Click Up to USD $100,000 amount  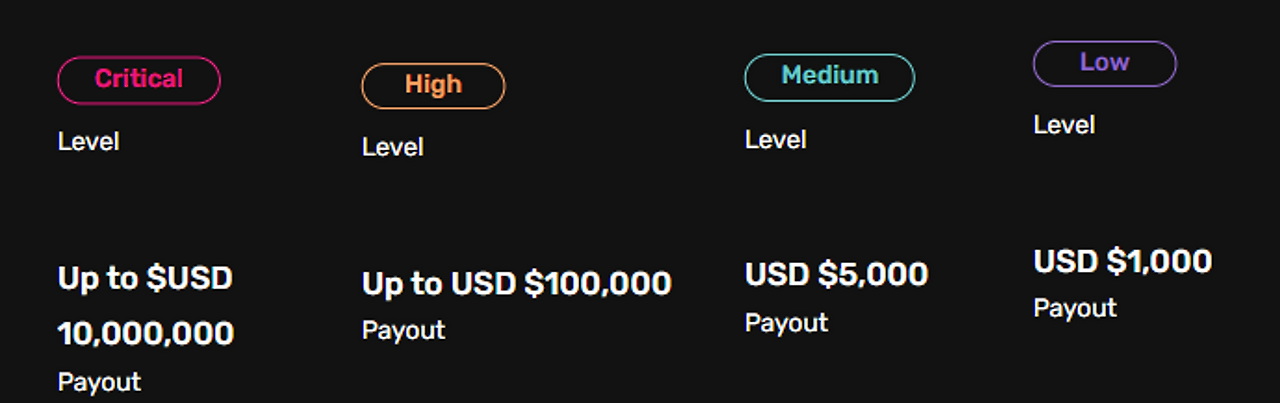click(517, 284)
